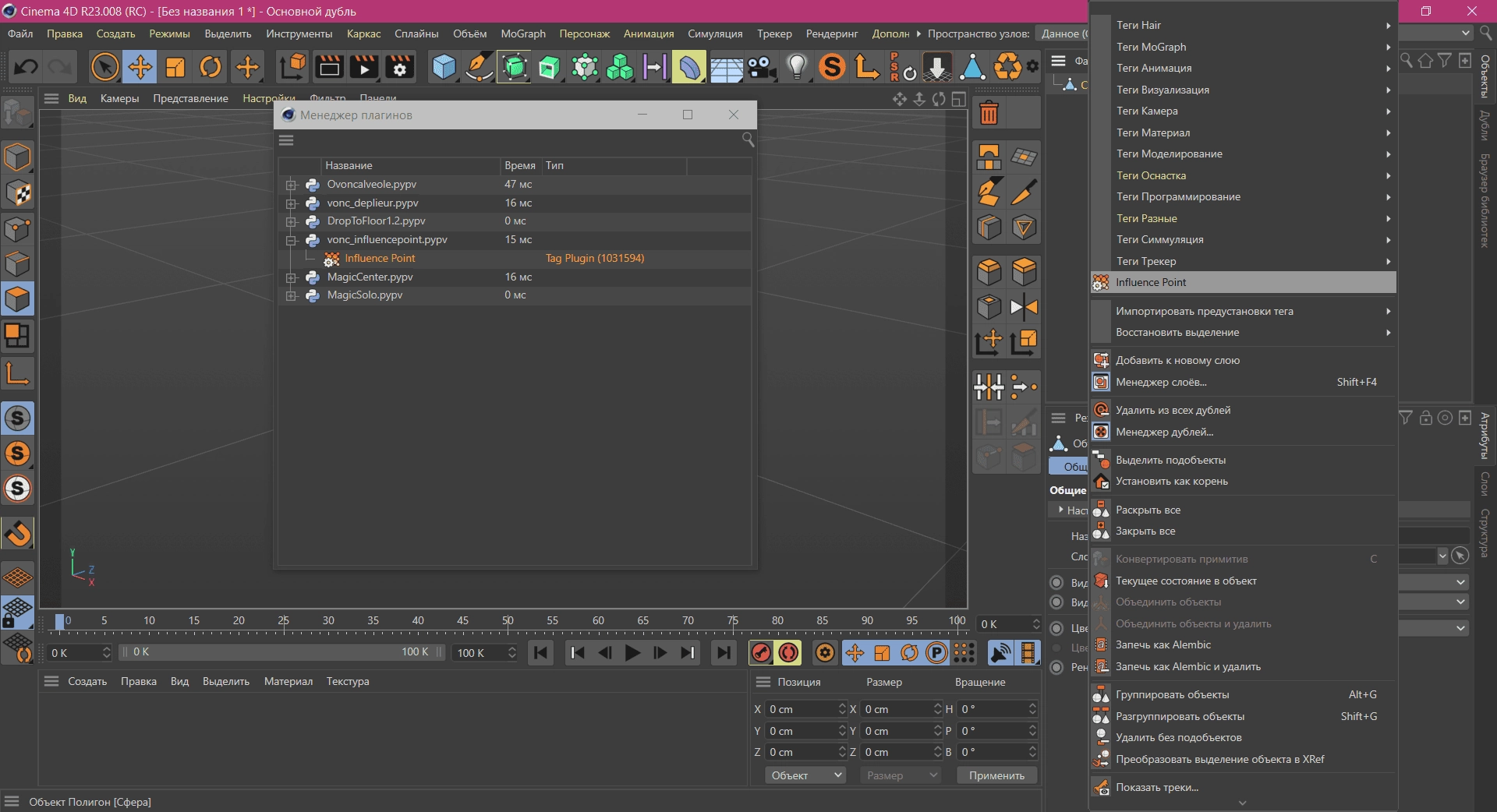Add a Cube primitive object
The height and width of the screenshot is (812, 1497).
pyautogui.click(x=444, y=67)
